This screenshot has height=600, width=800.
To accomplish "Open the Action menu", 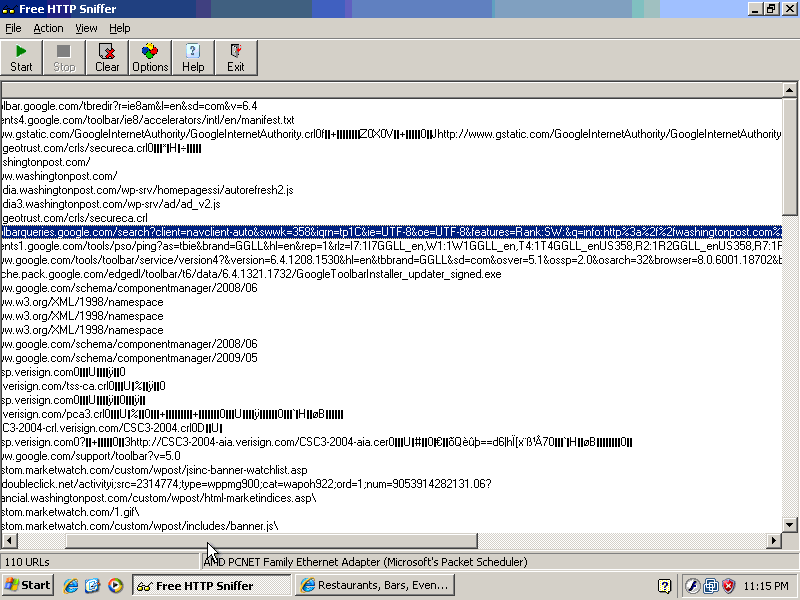I will pos(48,29).
